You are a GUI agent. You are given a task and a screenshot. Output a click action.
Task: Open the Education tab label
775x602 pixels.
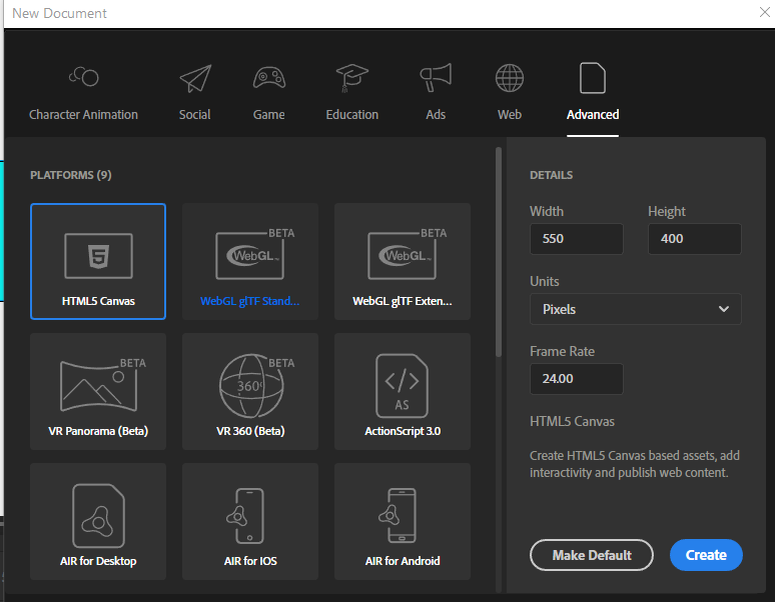pos(352,115)
